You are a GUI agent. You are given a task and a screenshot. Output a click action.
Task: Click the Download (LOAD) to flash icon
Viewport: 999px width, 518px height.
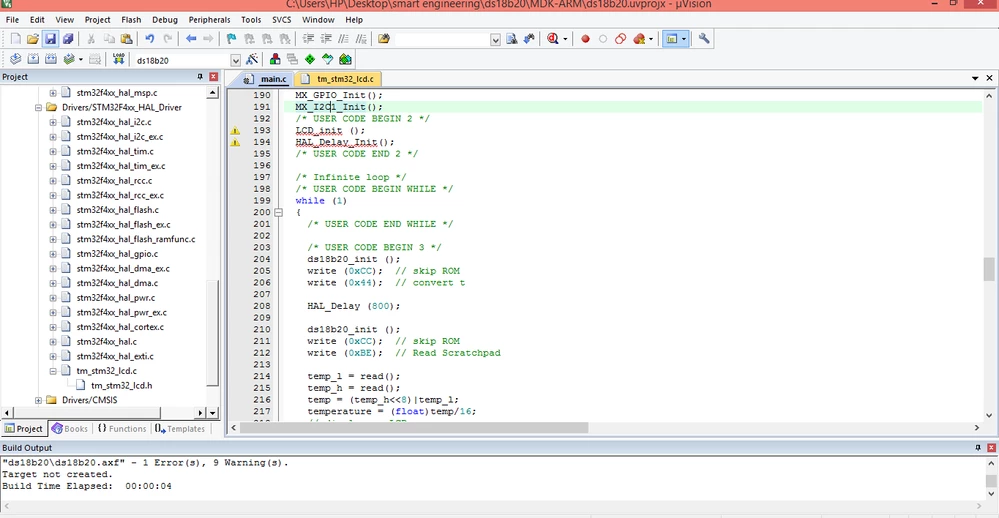[x=119, y=60]
